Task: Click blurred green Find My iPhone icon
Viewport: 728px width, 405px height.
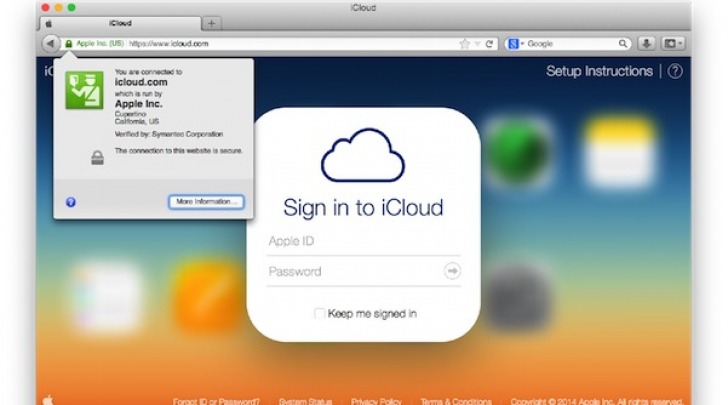Action: [x=517, y=151]
